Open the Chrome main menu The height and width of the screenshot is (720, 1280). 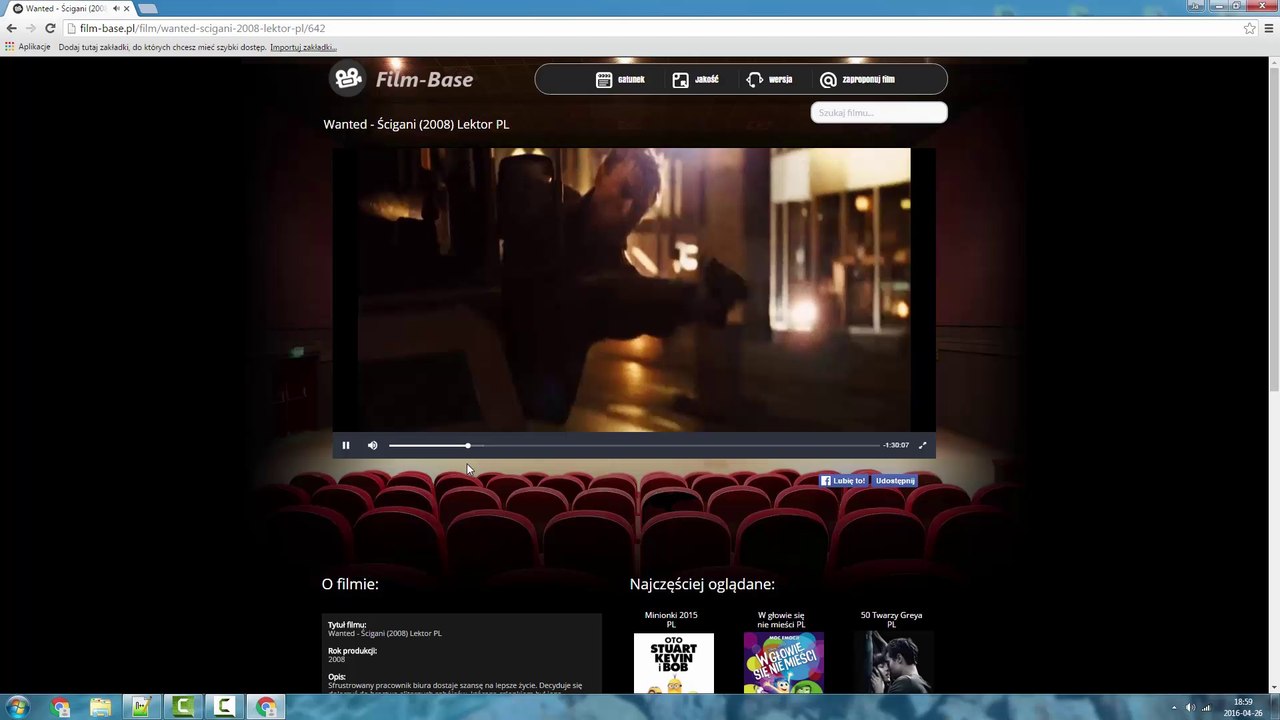pos(1269,28)
